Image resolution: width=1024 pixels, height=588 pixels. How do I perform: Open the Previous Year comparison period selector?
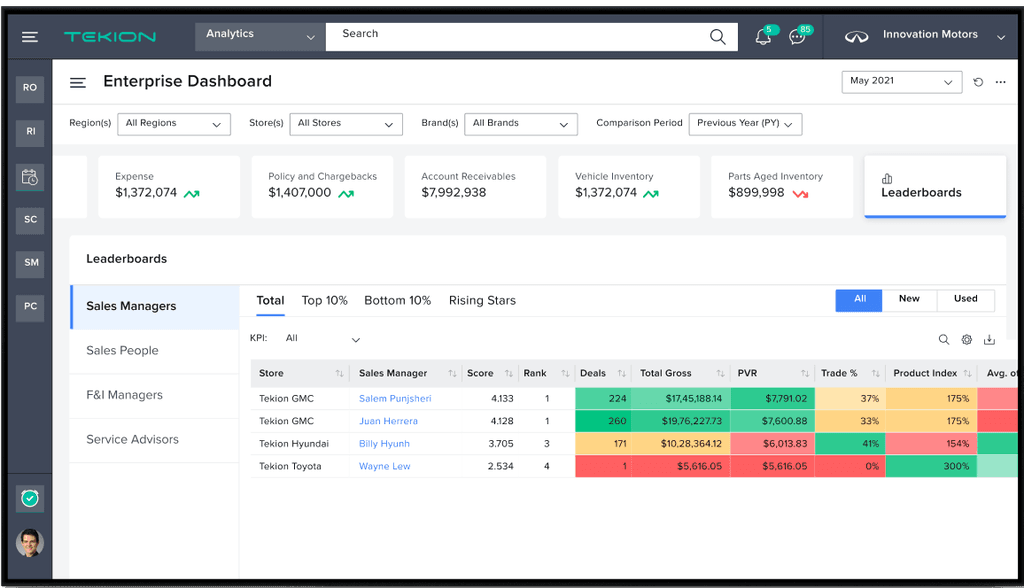(745, 124)
